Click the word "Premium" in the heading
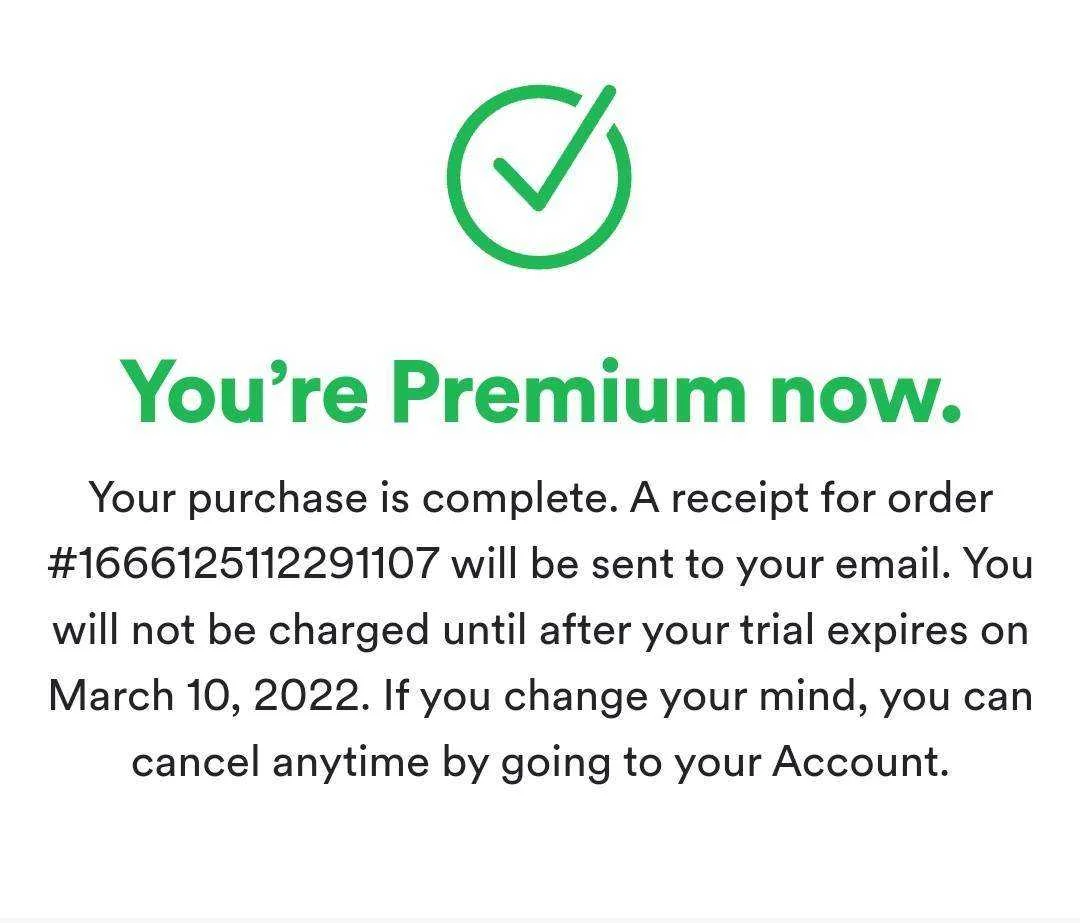This screenshot has width=1080, height=923. pyautogui.click(x=569, y=391)
